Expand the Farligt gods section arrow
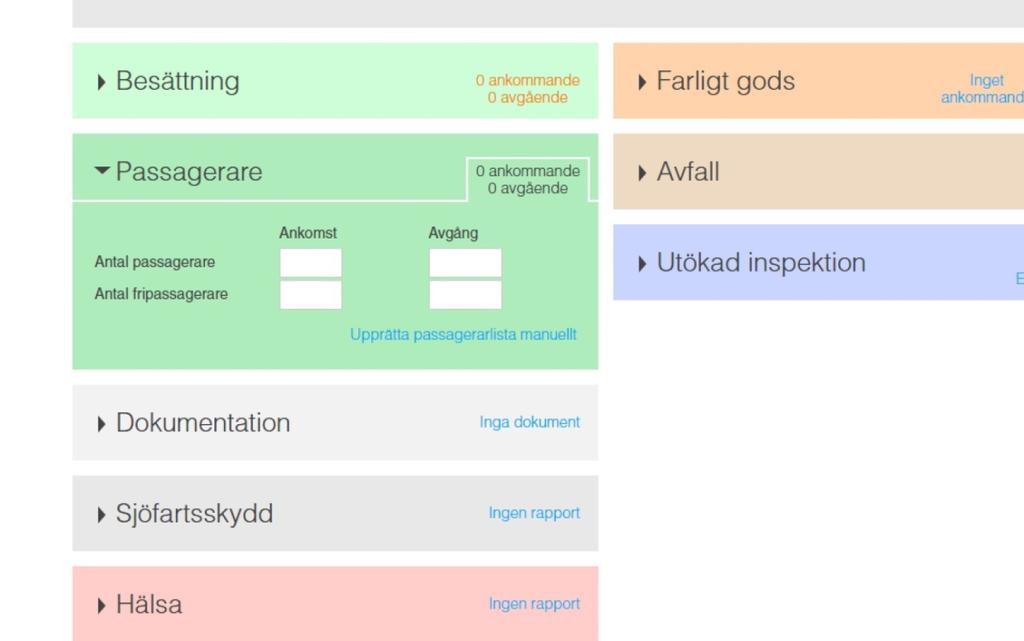The image size is (1024, 641). (642, 82)
